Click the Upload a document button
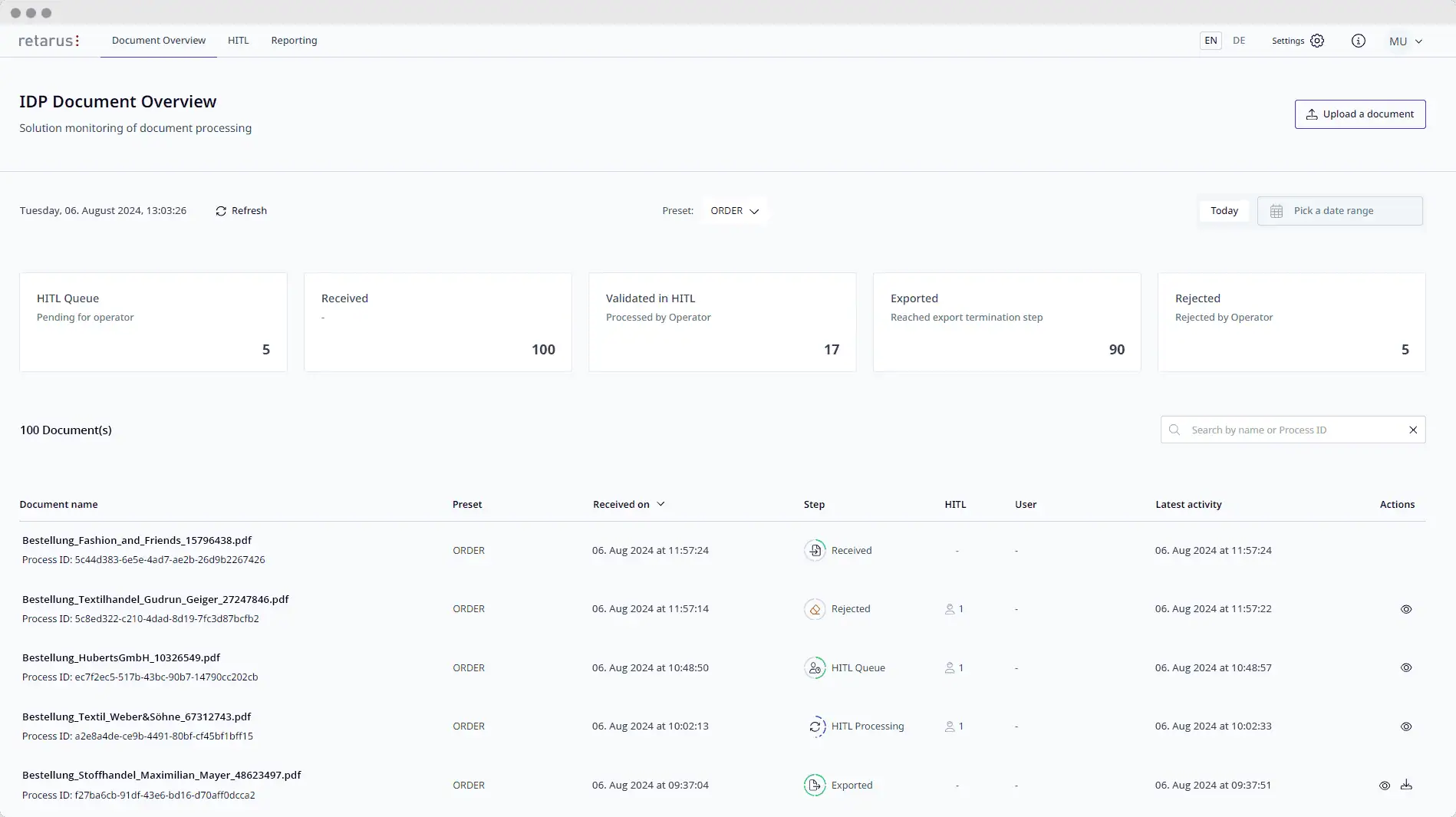This screenshot has width=1456, height=817. click(1360, 114)
